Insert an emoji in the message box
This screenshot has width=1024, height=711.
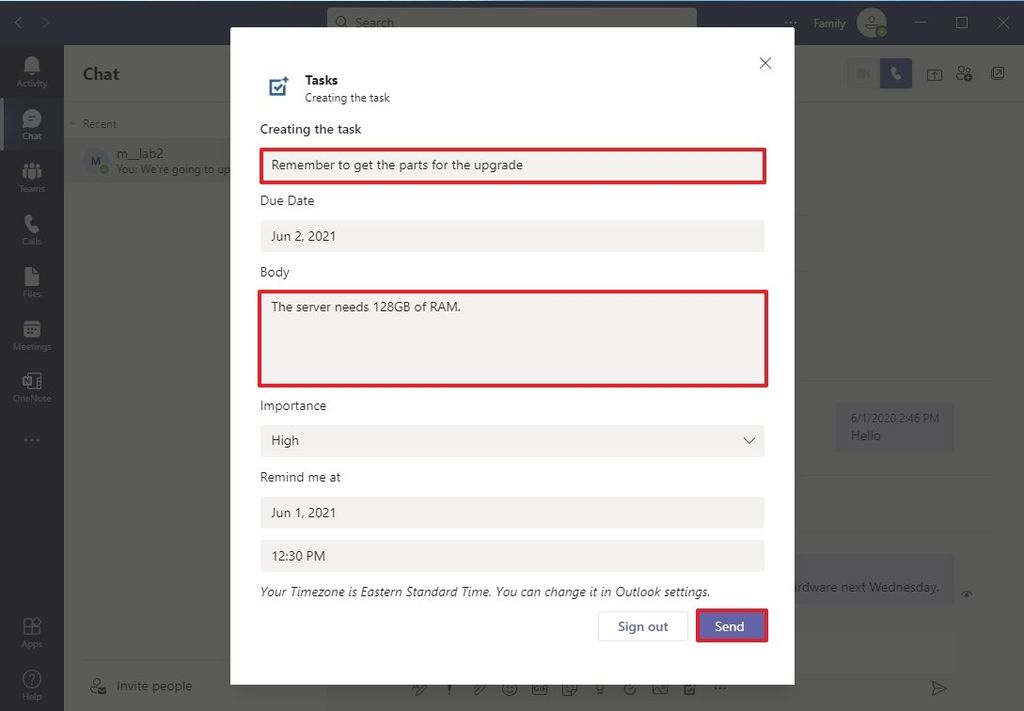[x=510, y=689]
